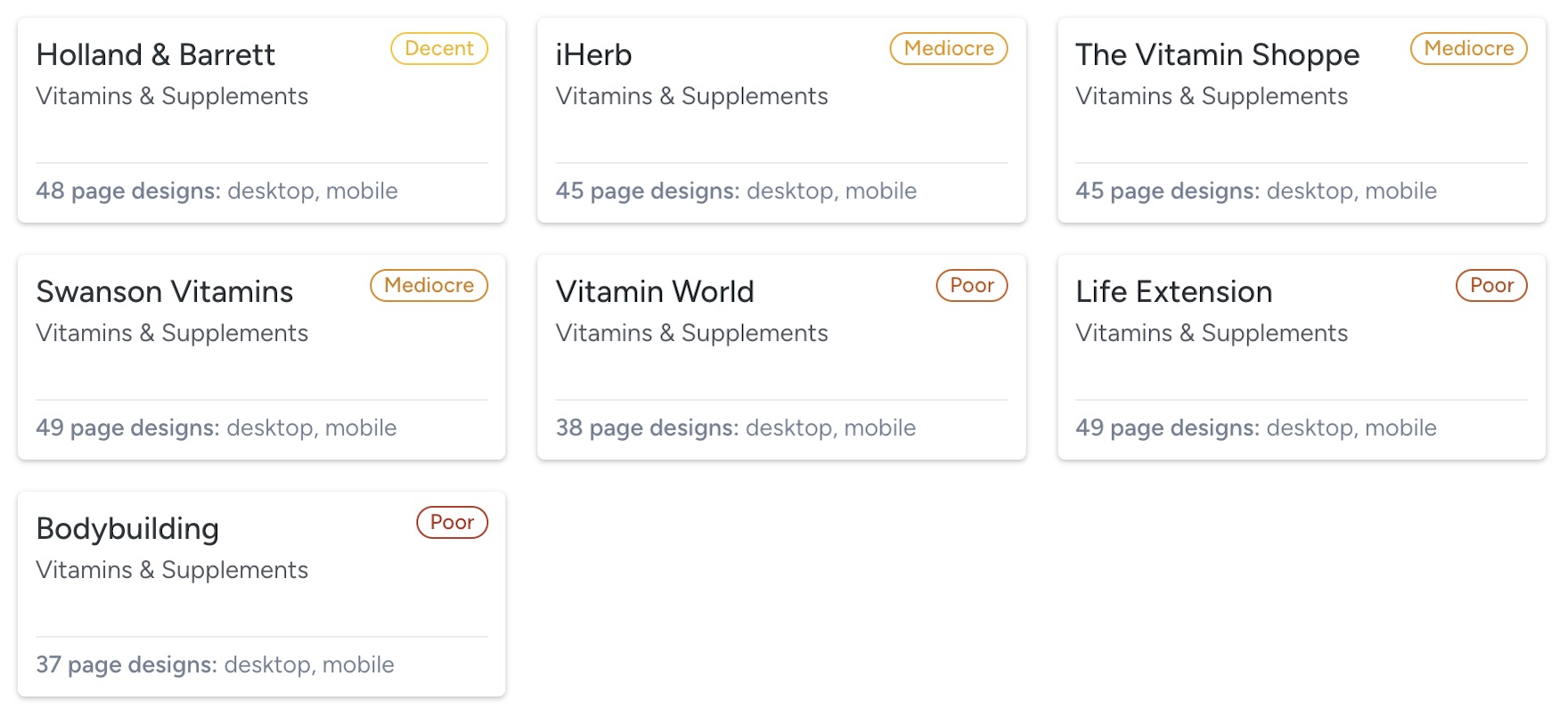This screenshot has height=717, width=1568.
Task: Open the Holland & Barrett card title
Action: pos(156,55)
